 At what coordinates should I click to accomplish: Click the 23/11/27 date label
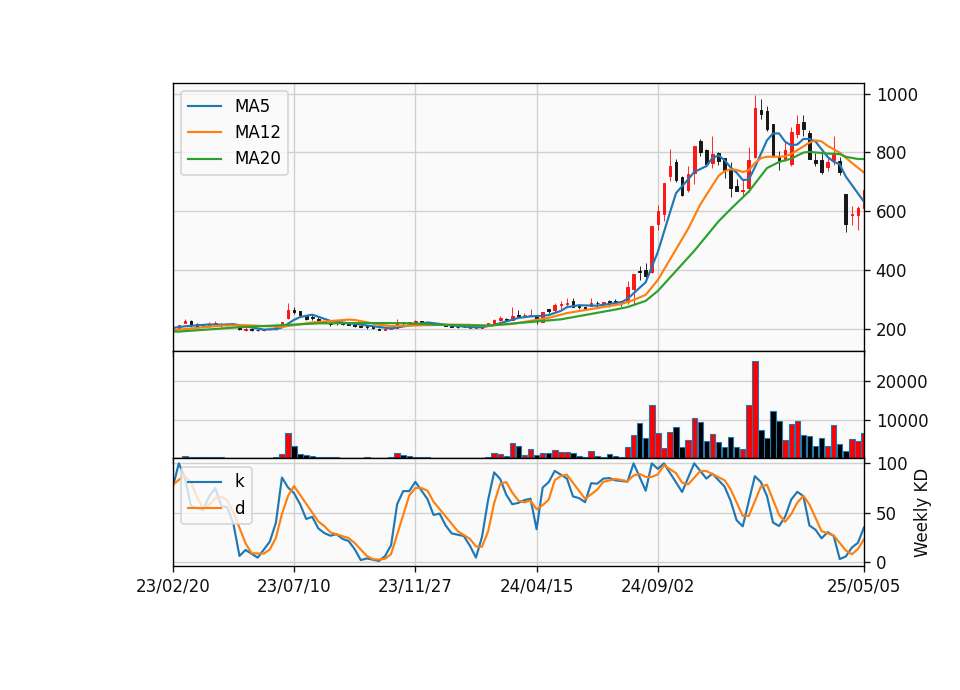(414, 586)
